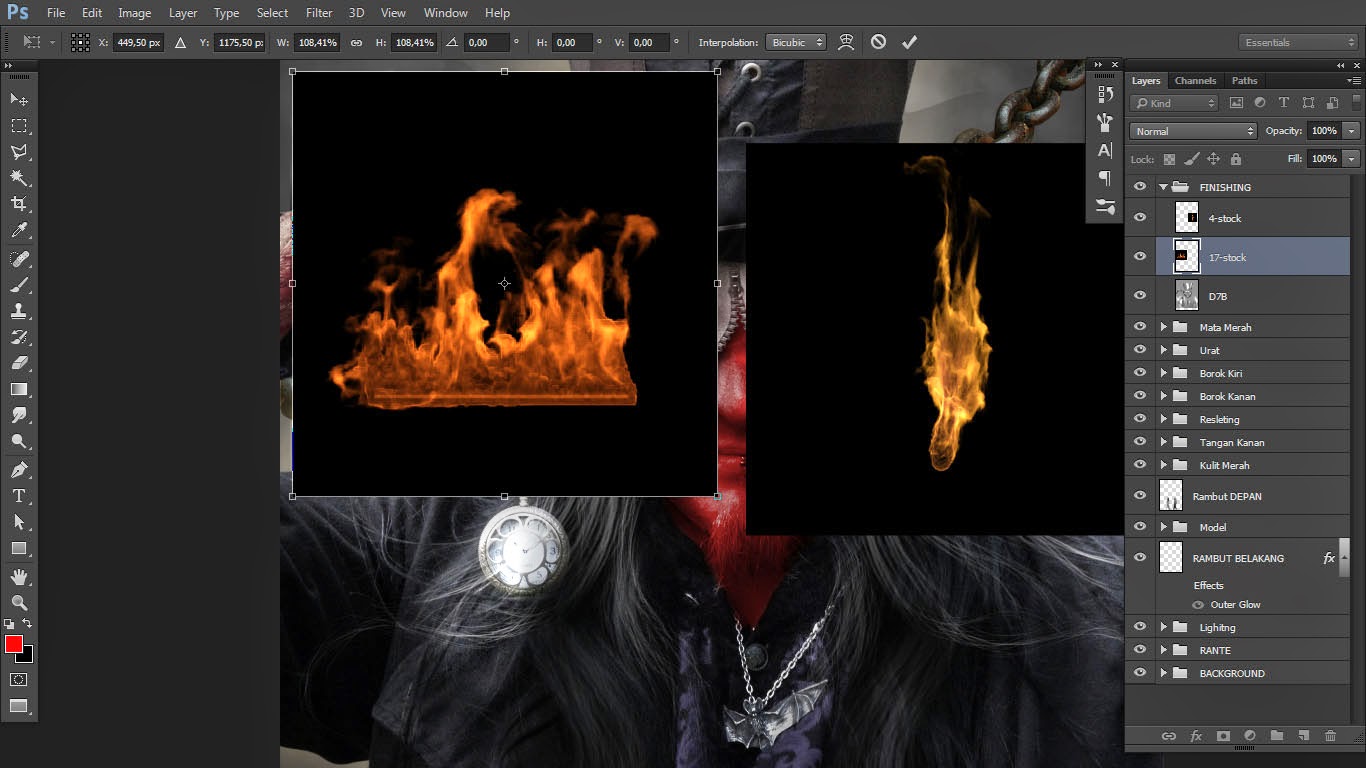Select the Pen tool
Image resolution: width=1366 pixels, height=768 pixels.
19,469
